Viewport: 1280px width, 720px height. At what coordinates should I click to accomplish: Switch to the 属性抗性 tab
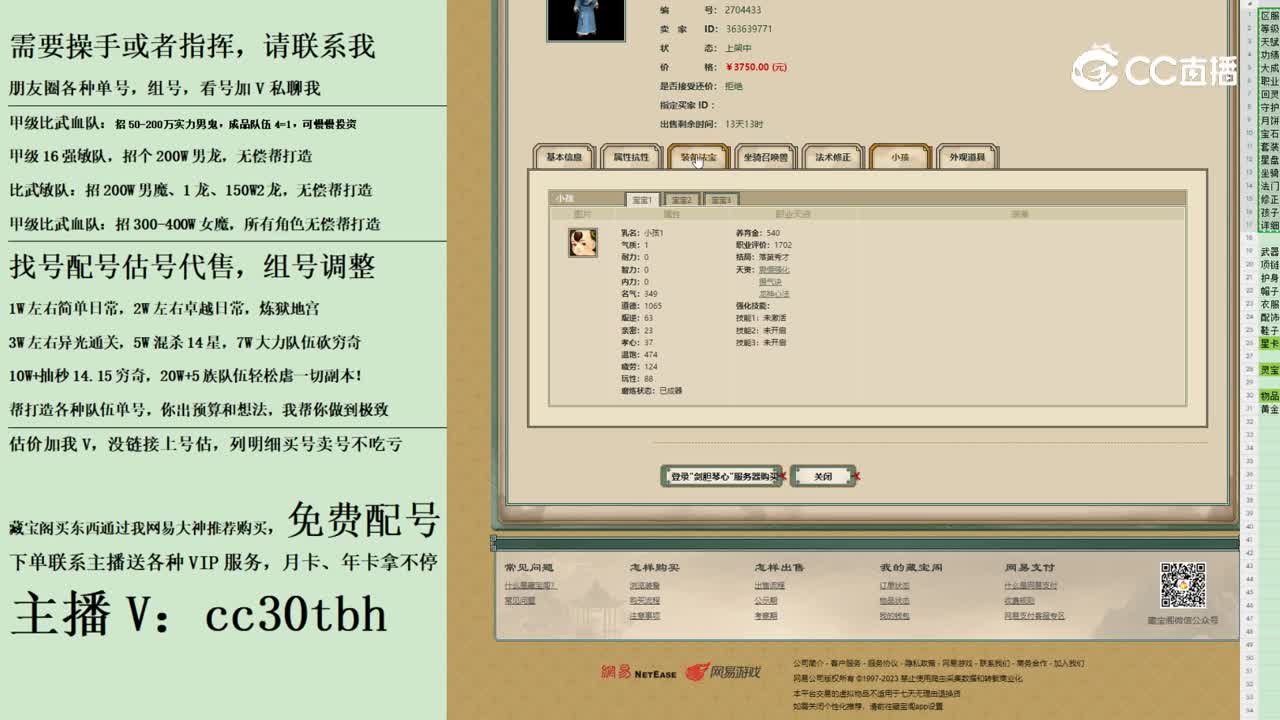pyautogui.click(x=631, y=157)
